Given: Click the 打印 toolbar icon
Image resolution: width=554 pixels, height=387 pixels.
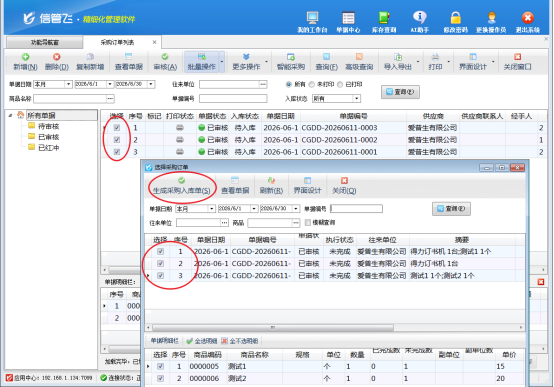Looking at the screenshot, I should click(x=435, y=62).
